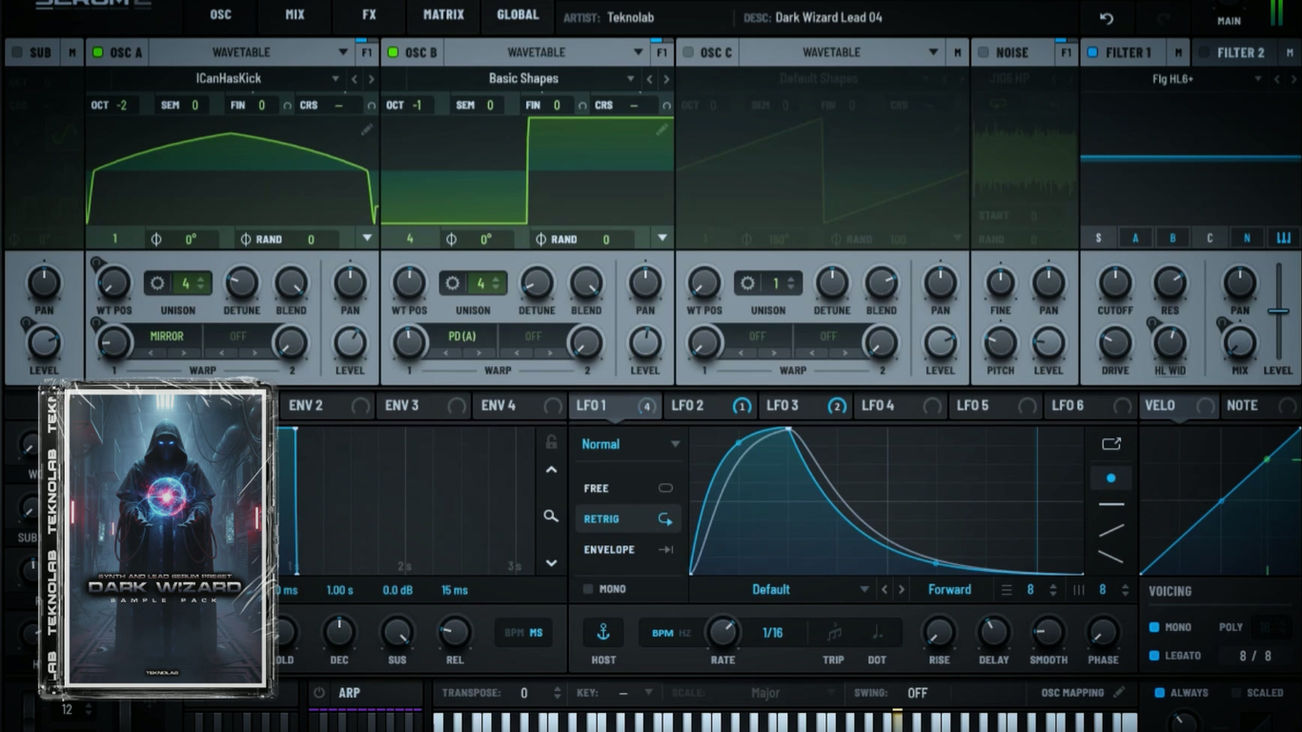1302x732 pixels.
Task: Open the MATRIX tab
Action: 443,15
